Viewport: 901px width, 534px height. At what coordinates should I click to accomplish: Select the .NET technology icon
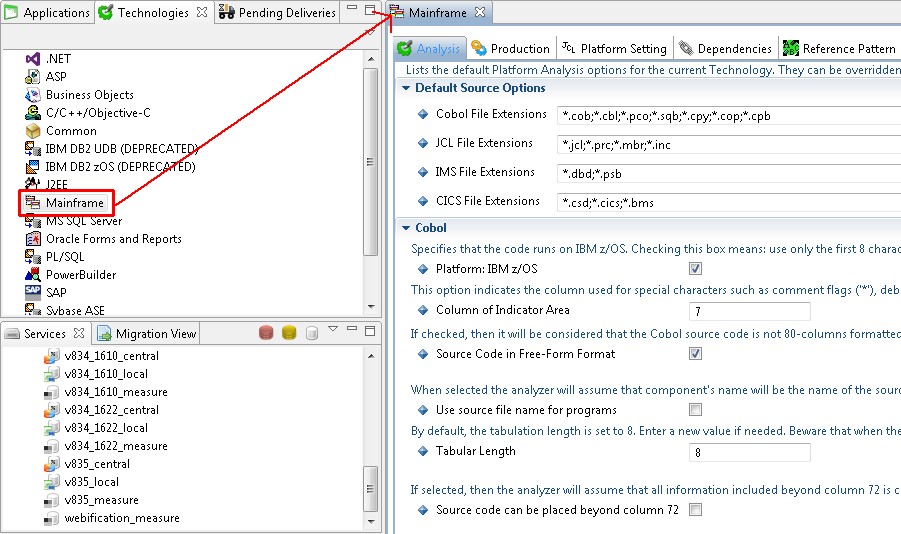[x=32, y=59]
